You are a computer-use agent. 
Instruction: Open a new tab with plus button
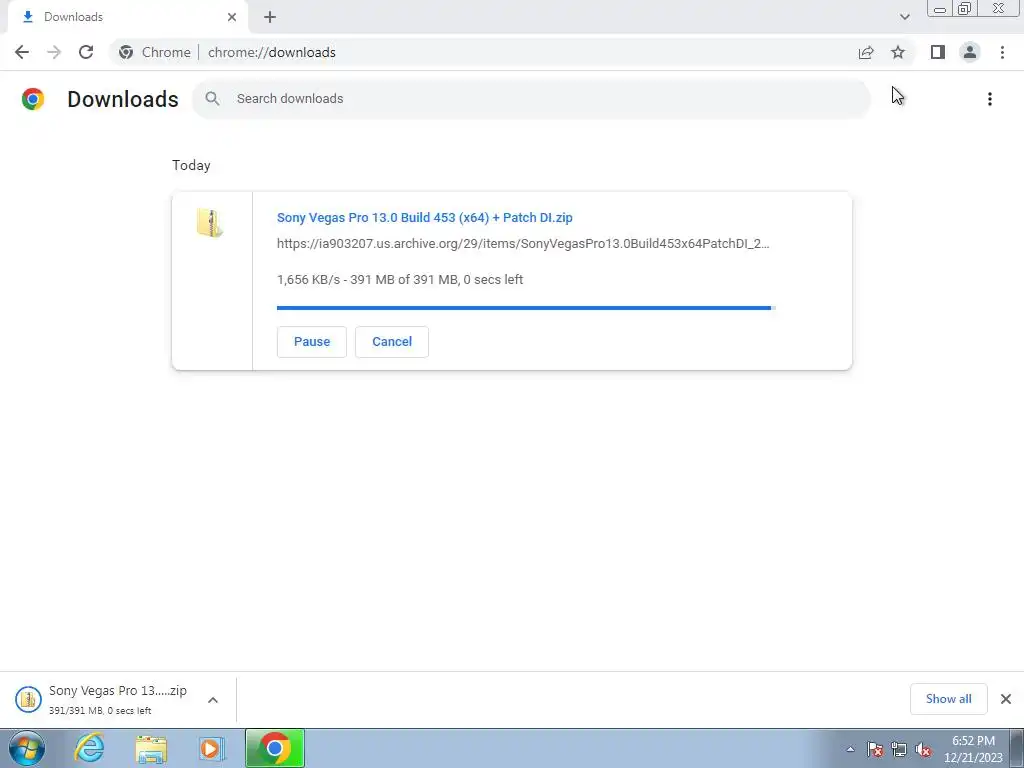[x=270, y=17]
